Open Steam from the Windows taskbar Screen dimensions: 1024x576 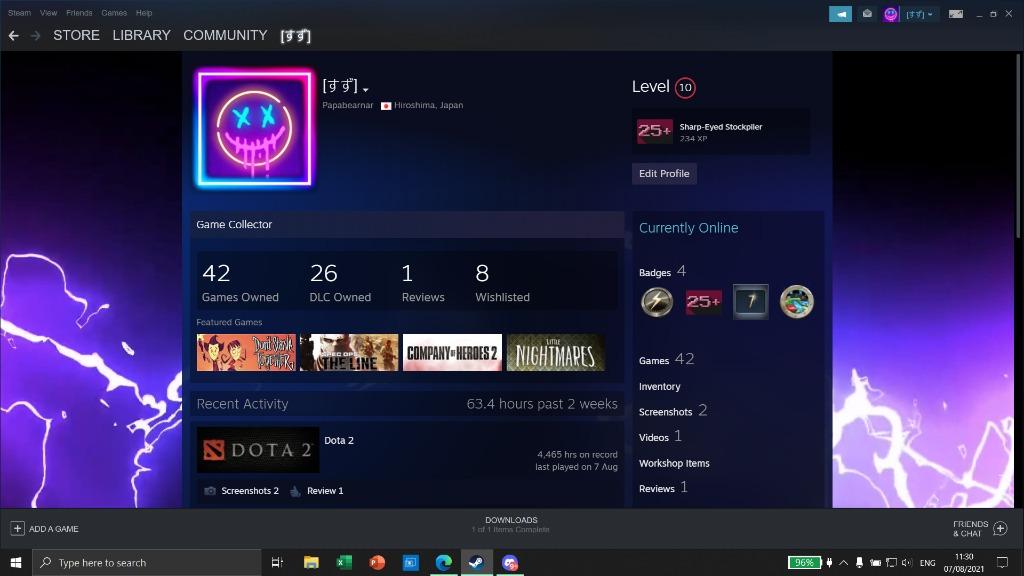[x=477, y=563]
